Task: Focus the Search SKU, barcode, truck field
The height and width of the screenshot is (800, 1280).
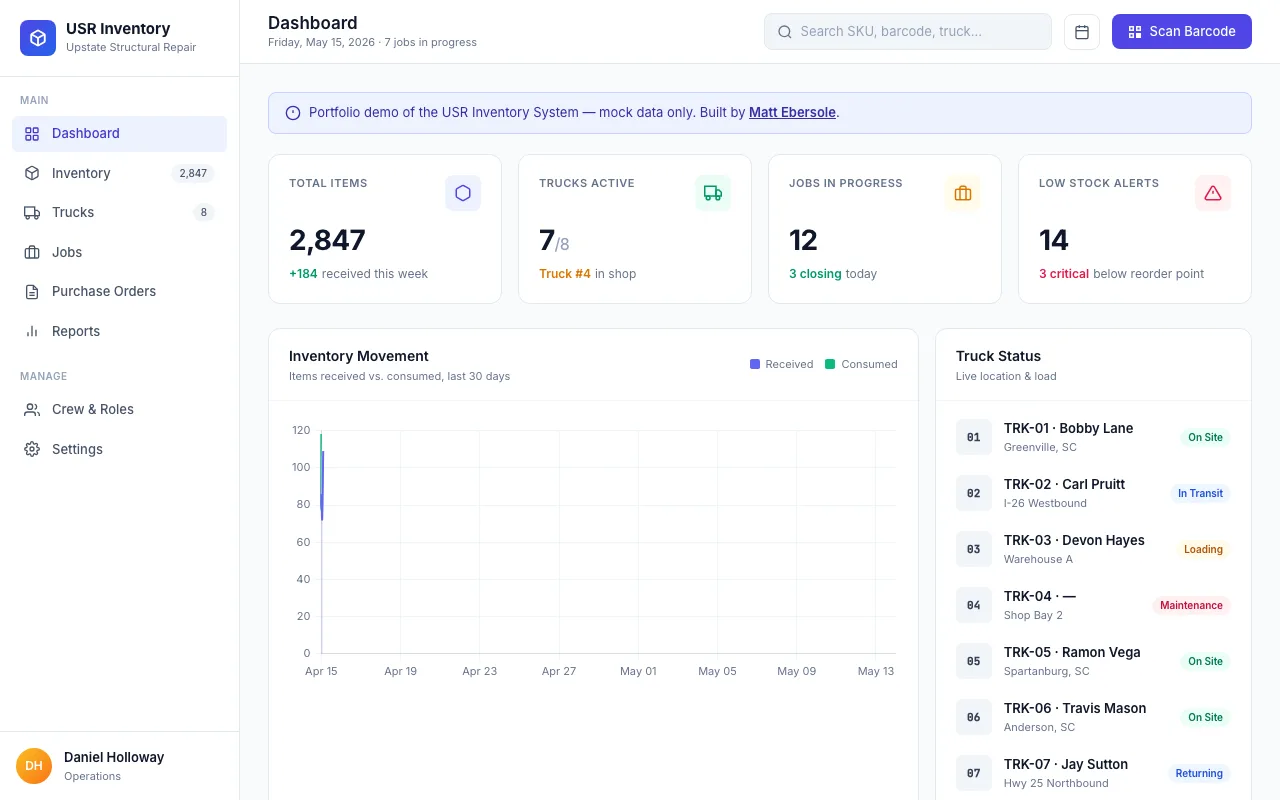Action: coord(908,32)
